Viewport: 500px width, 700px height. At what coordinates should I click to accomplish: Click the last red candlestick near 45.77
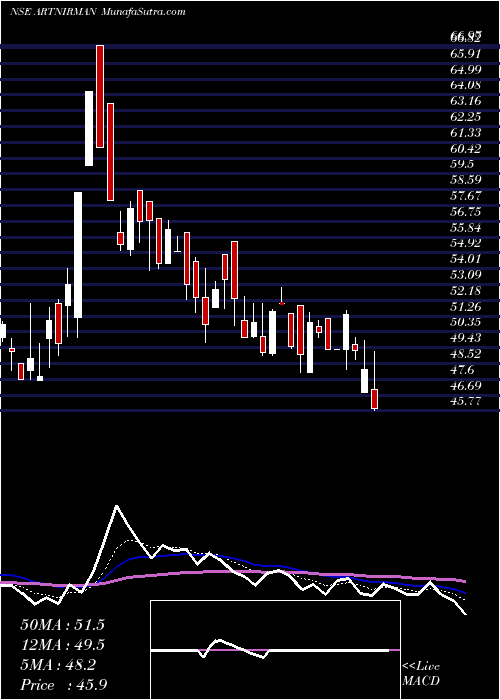375,399
